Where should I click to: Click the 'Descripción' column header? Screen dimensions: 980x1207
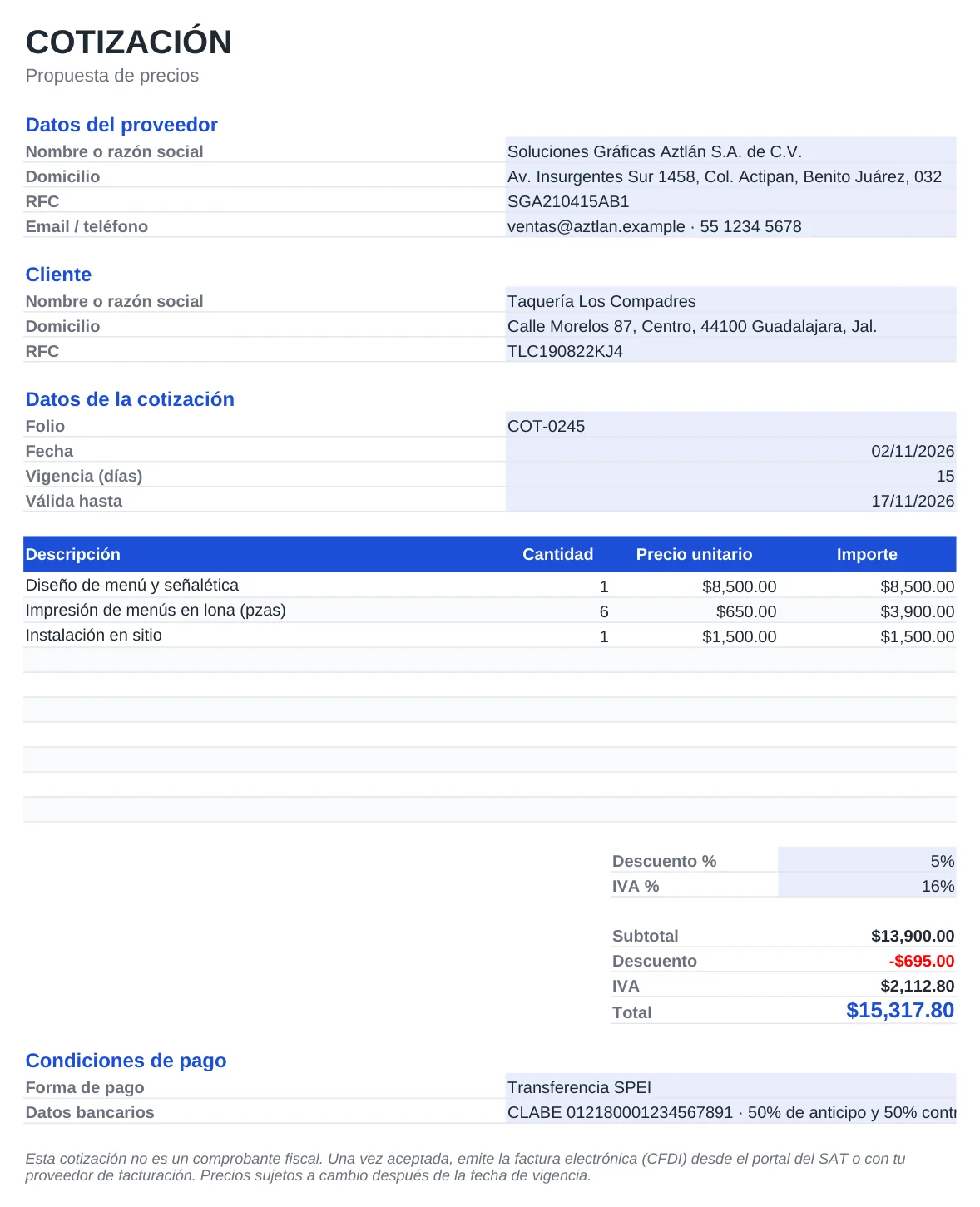[x=73, y=554]
